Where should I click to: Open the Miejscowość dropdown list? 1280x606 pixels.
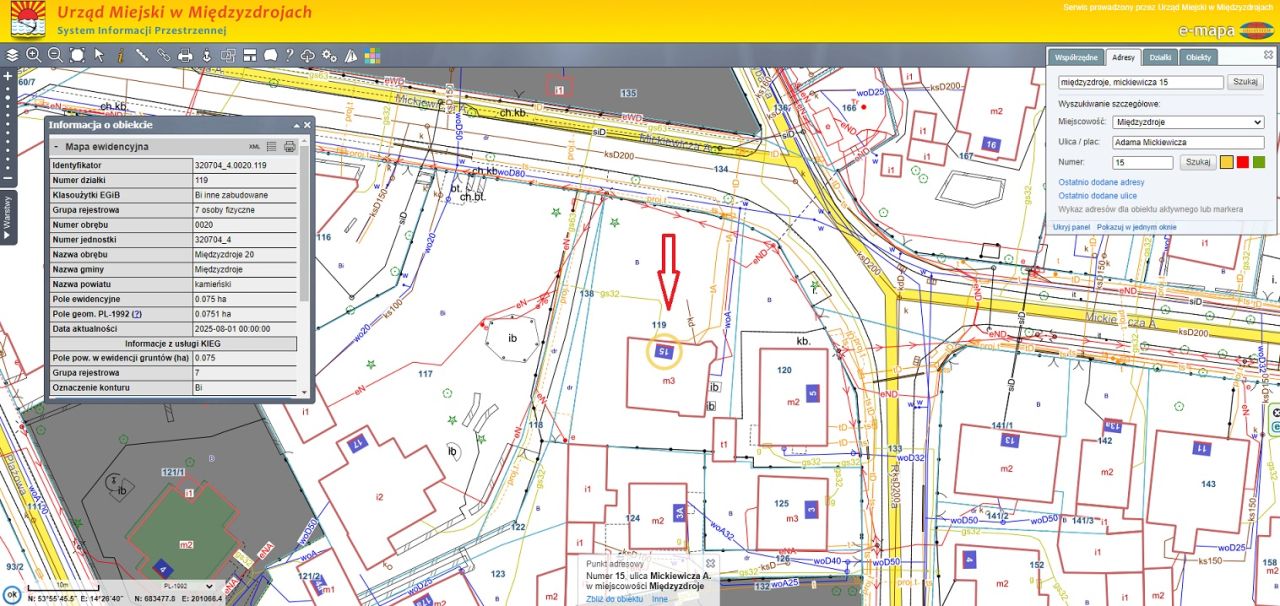(x=1188, y=122)
